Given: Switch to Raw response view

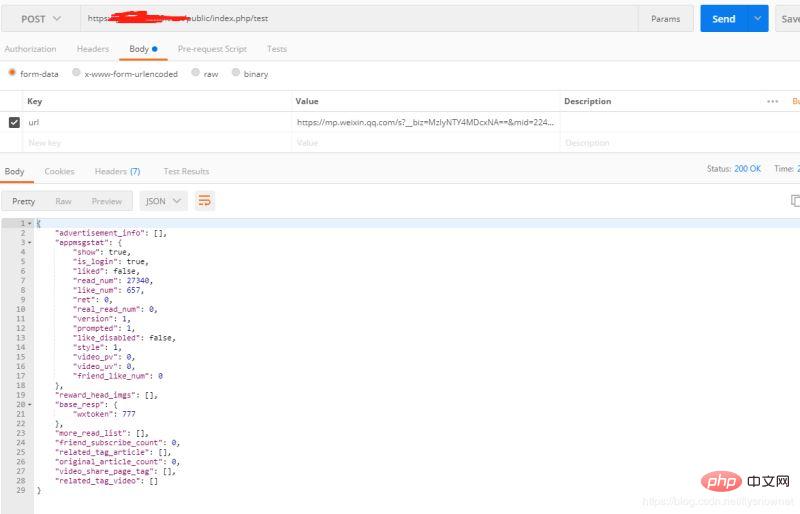Looking at the screenshot, I should click(63, 201).
